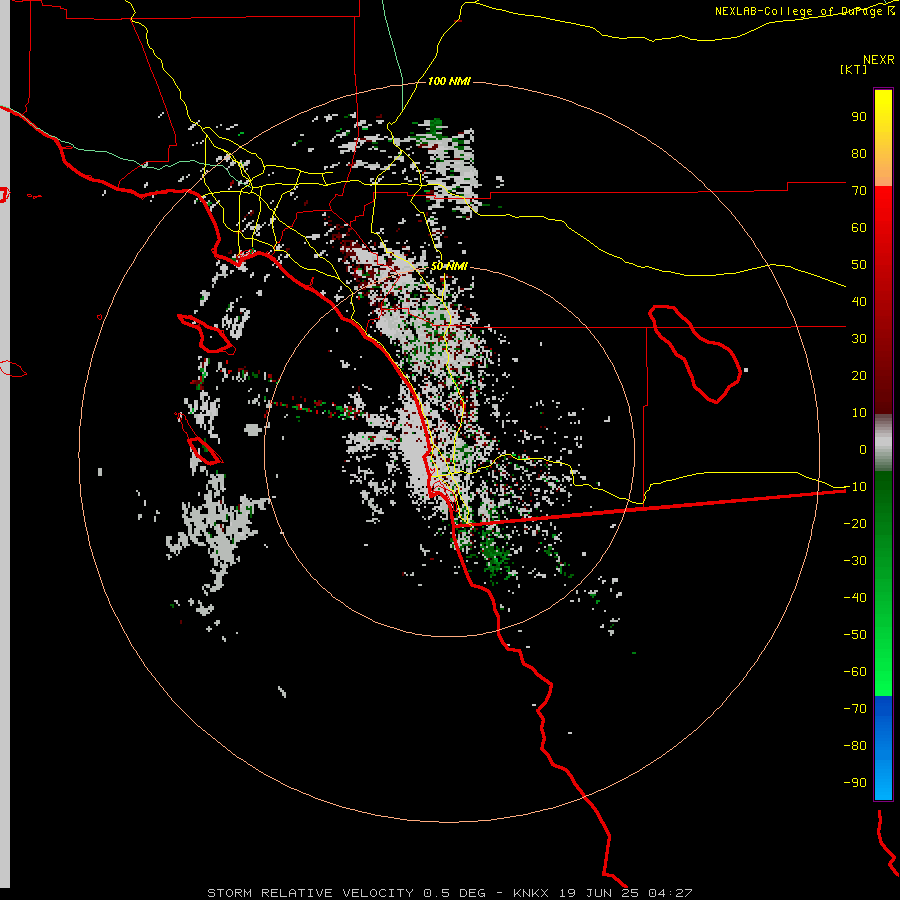
Task: Click the 19 JUN 25 date text
Action: [x=599, y=893]
